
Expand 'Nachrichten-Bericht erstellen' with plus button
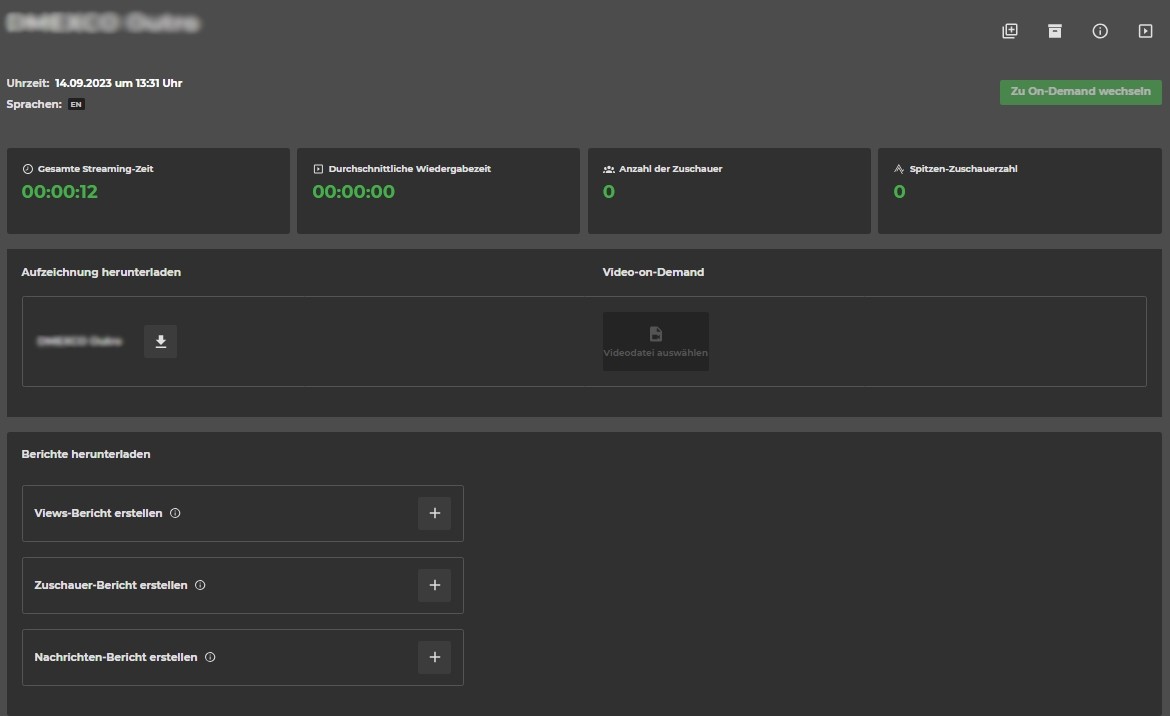434,657
